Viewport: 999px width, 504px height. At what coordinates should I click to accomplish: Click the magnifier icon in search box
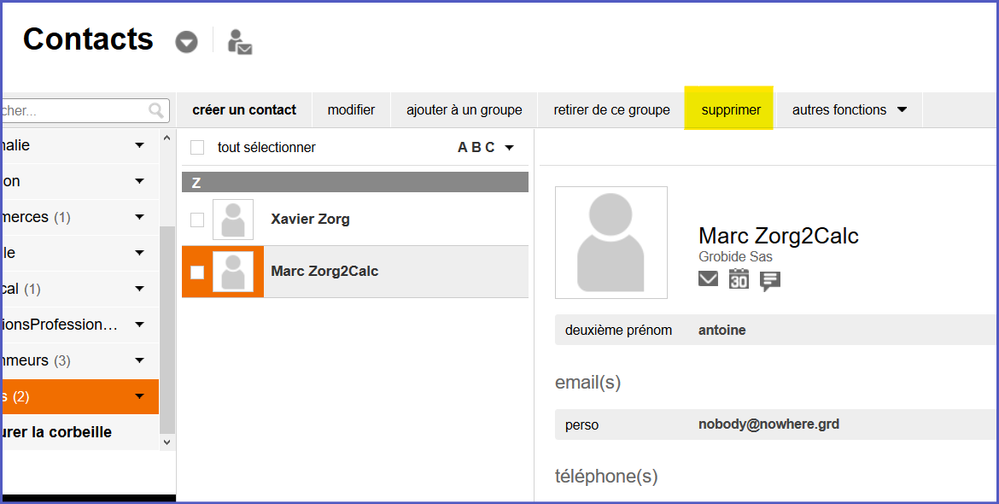(x=156, y=110)
